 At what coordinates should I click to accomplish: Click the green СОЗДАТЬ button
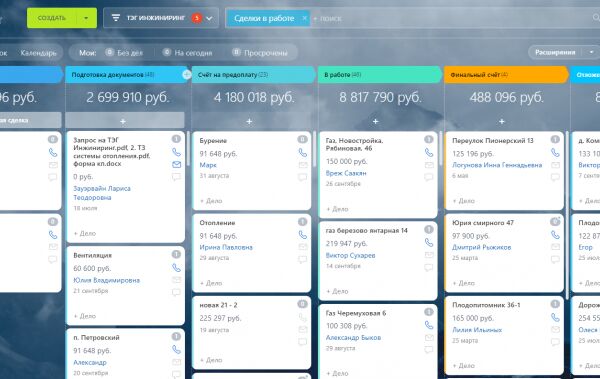(52, 18)
